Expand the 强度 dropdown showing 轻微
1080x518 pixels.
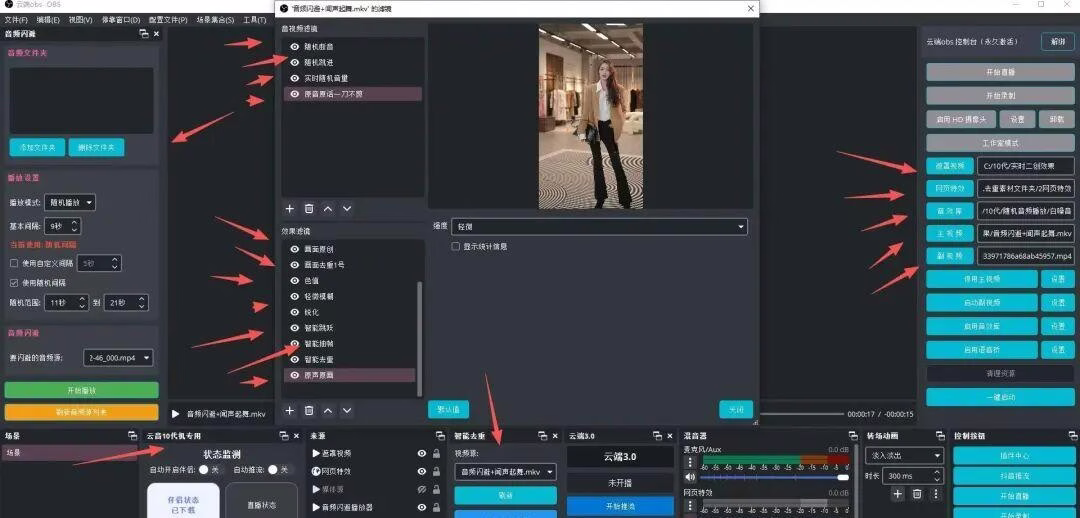tap(599, 227)
